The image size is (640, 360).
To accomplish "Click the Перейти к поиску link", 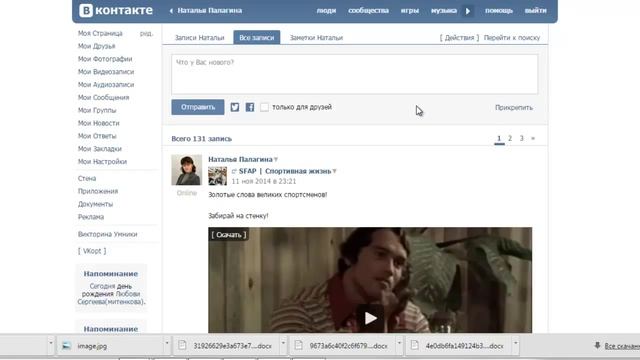I will (x=512, y=38).
